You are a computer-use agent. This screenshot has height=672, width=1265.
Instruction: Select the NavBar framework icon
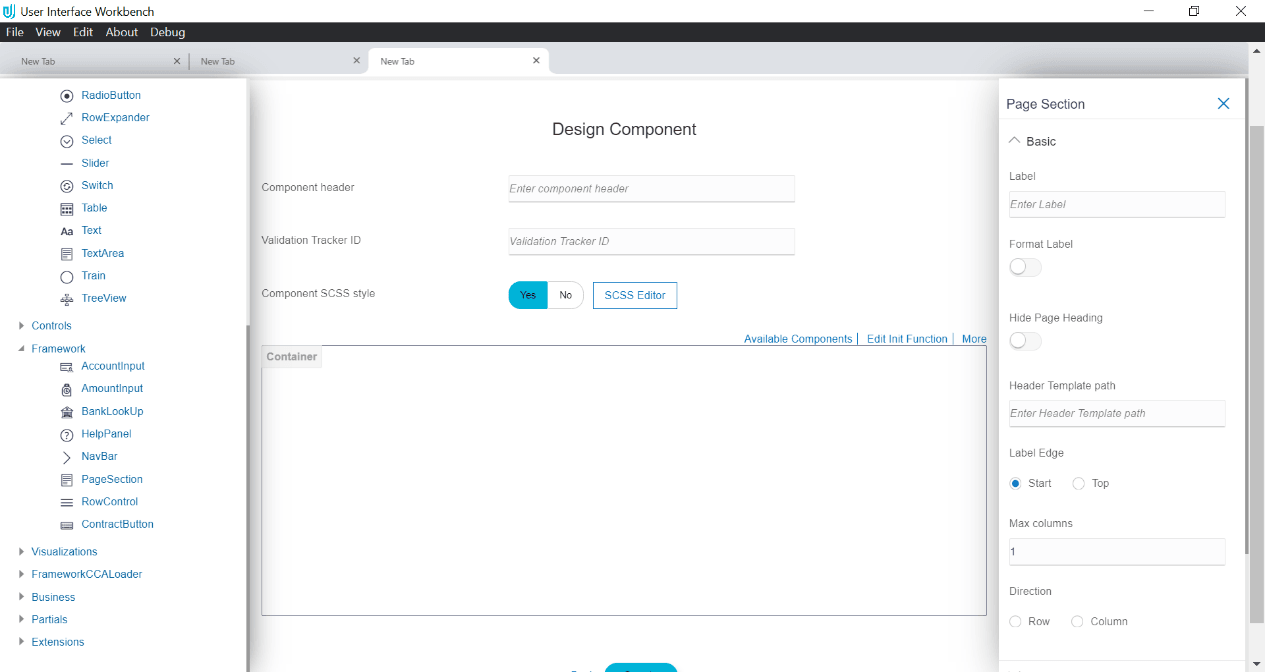pyautogui.click(x=65, y=456)
